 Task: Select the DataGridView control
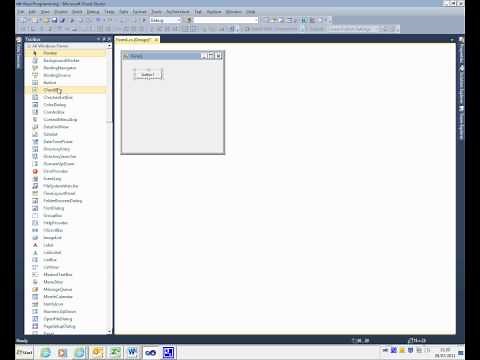(x=66, y=127)
